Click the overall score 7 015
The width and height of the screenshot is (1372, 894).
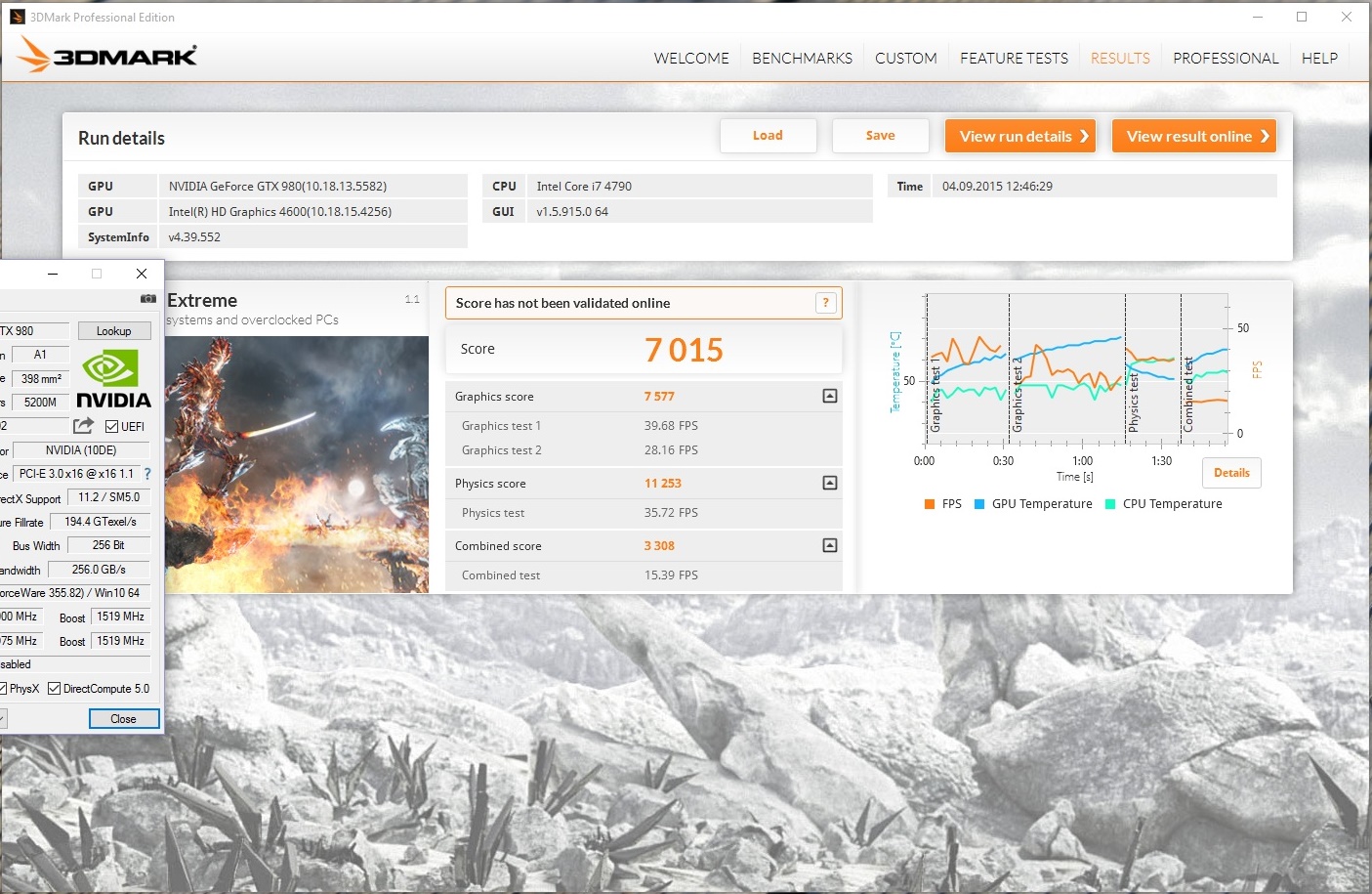click(684, 350)
